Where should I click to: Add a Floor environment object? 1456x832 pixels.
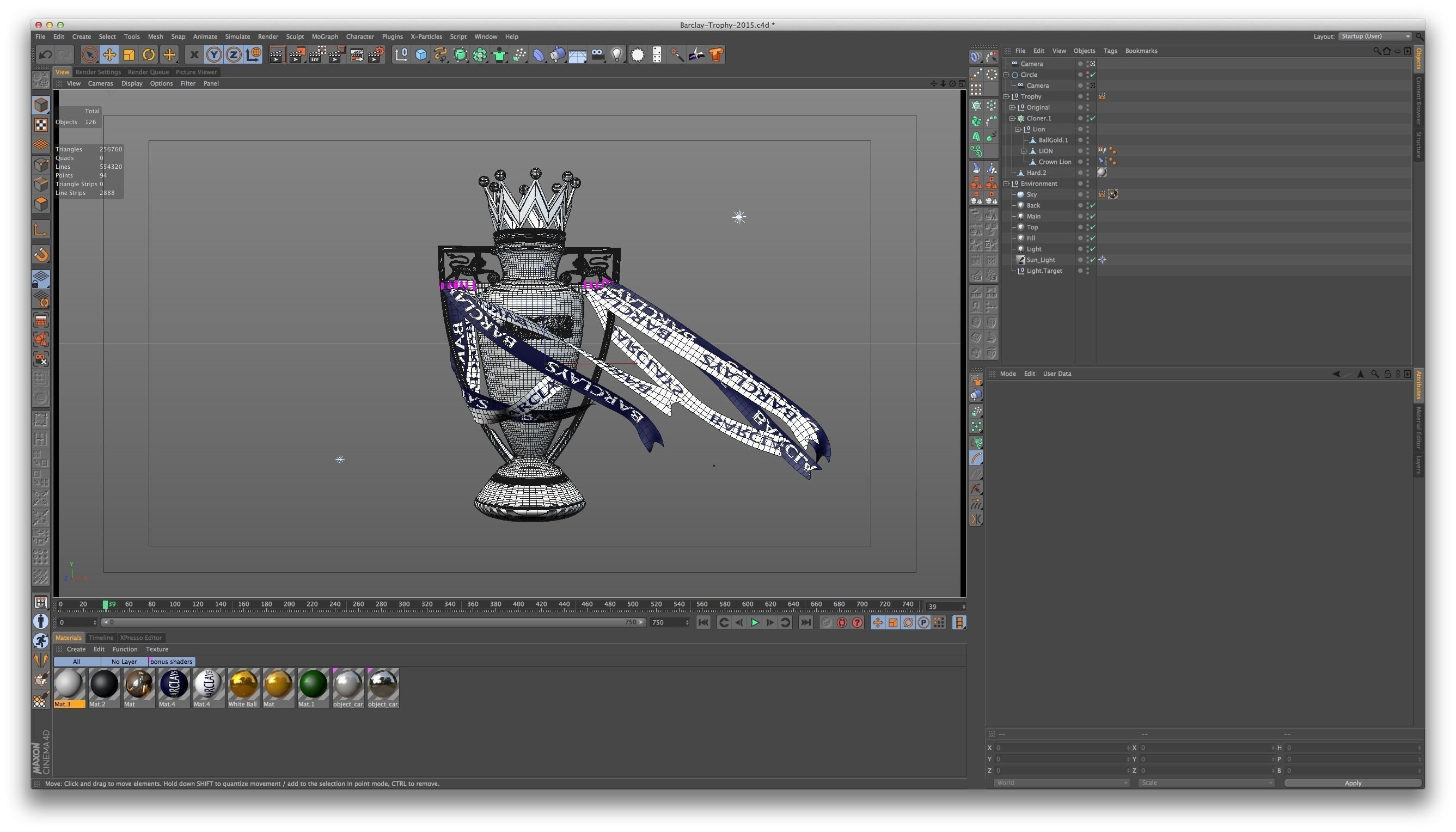(578, 55)
